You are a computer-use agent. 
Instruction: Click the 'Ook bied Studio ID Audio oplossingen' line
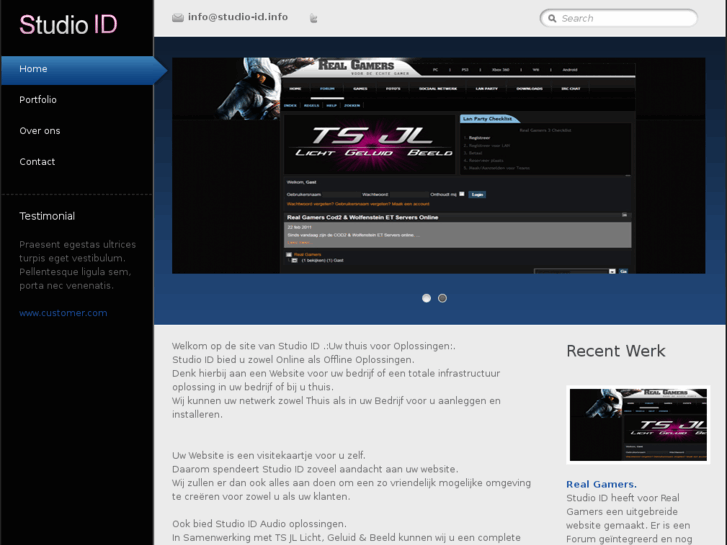259,524
